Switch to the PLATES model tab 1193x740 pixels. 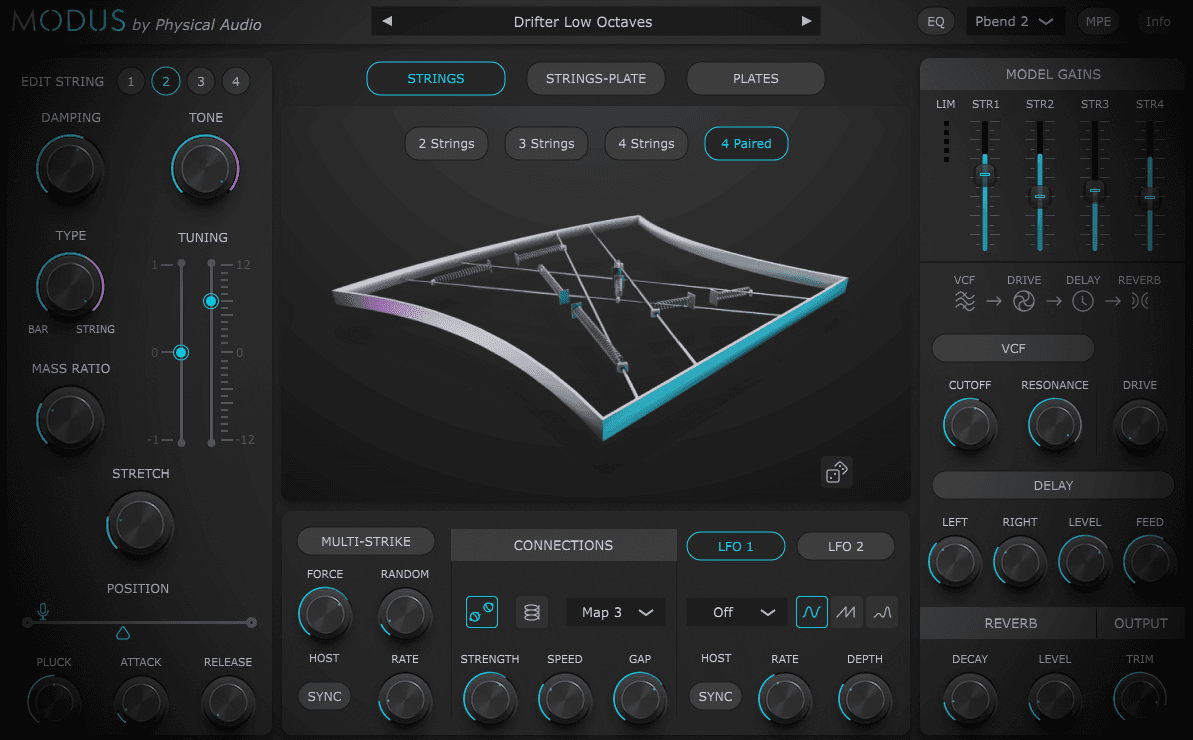pyautogui.click(x=755, y=78)
